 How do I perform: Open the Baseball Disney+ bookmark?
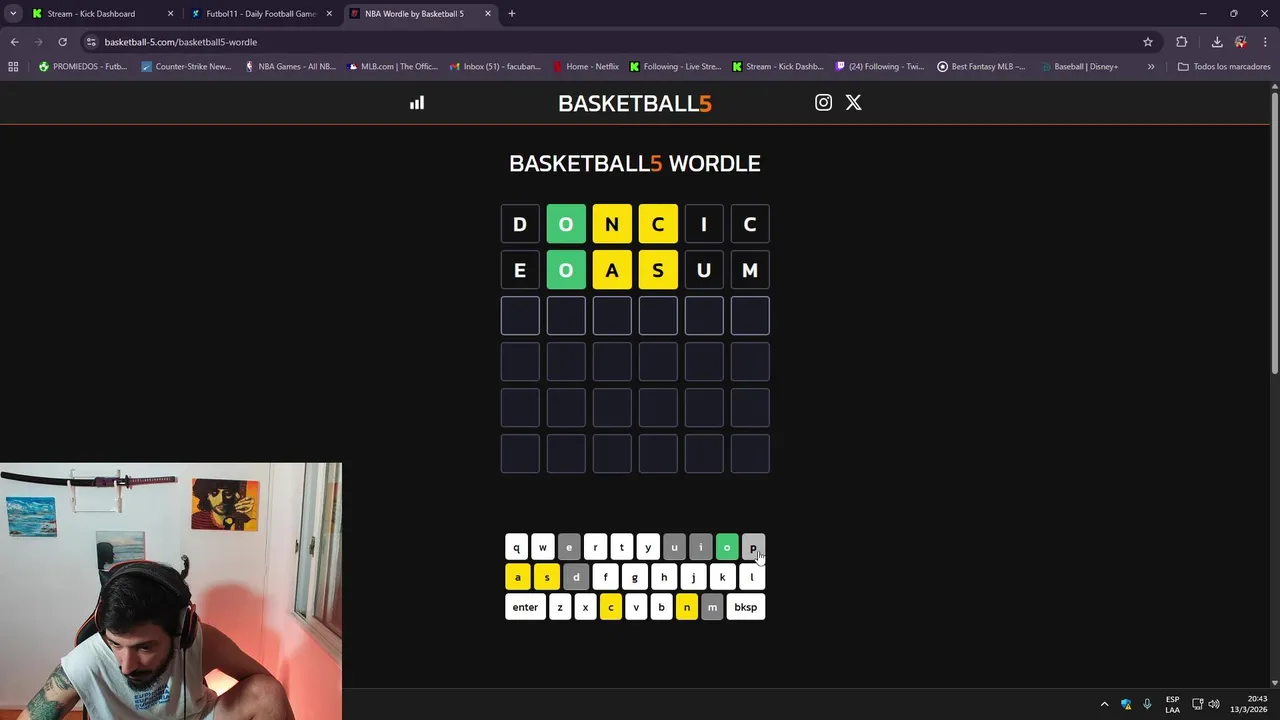[1079, 67]
